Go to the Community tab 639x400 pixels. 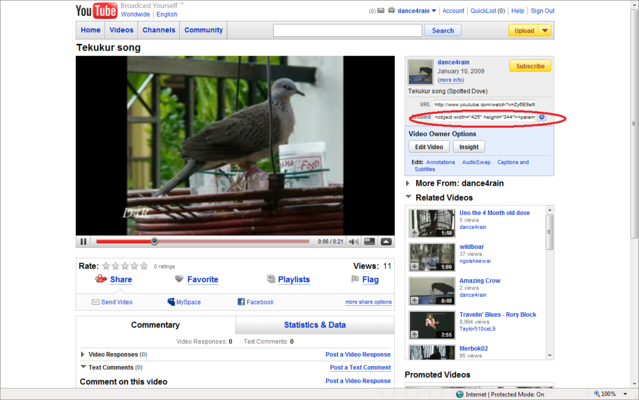point(203,30)
